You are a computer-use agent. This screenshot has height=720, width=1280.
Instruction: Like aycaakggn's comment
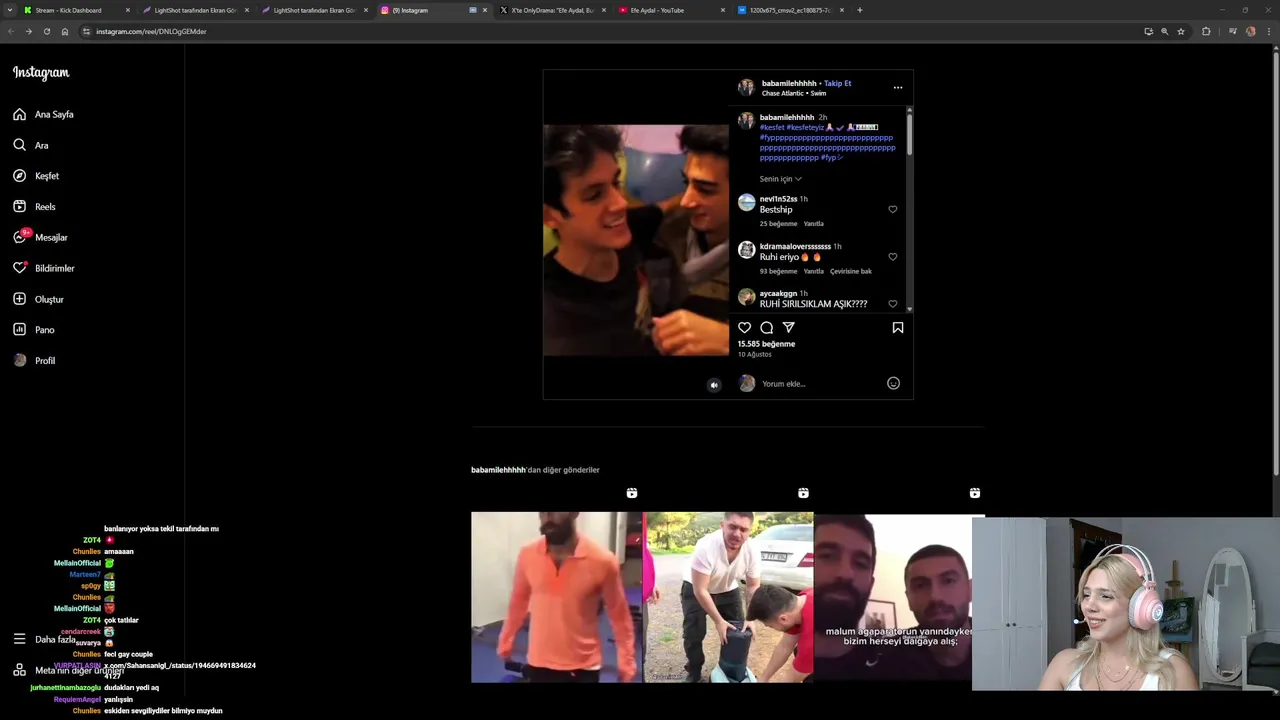pyautogui.click(x=893, y=304)
